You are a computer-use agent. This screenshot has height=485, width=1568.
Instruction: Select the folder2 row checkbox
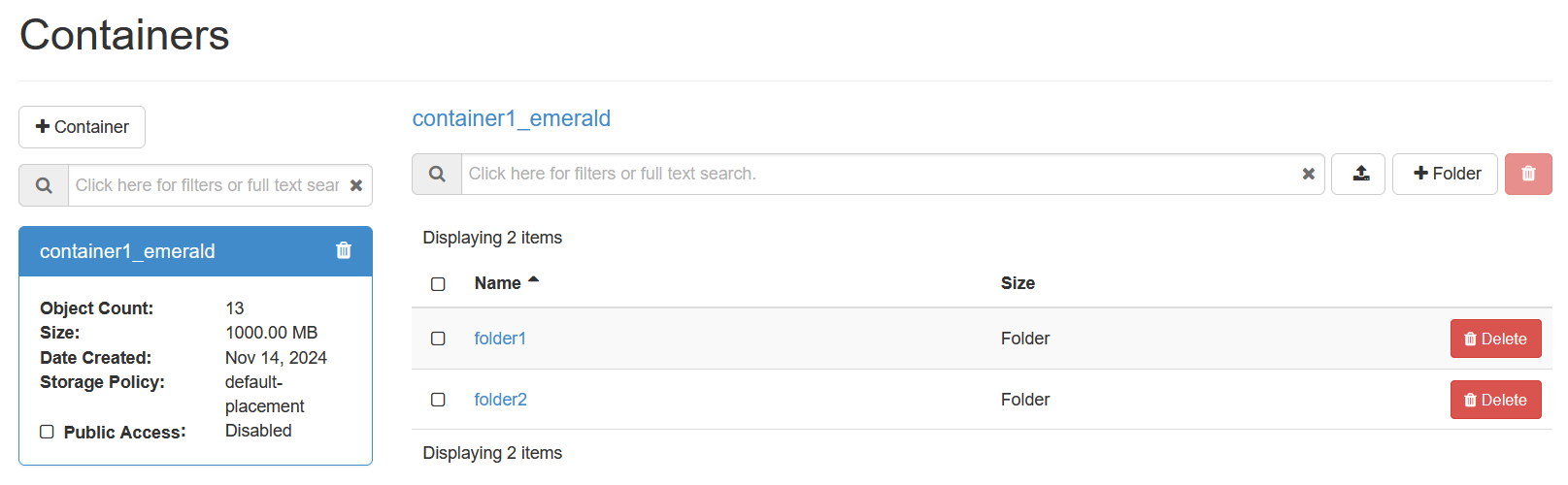pos(438,400)
